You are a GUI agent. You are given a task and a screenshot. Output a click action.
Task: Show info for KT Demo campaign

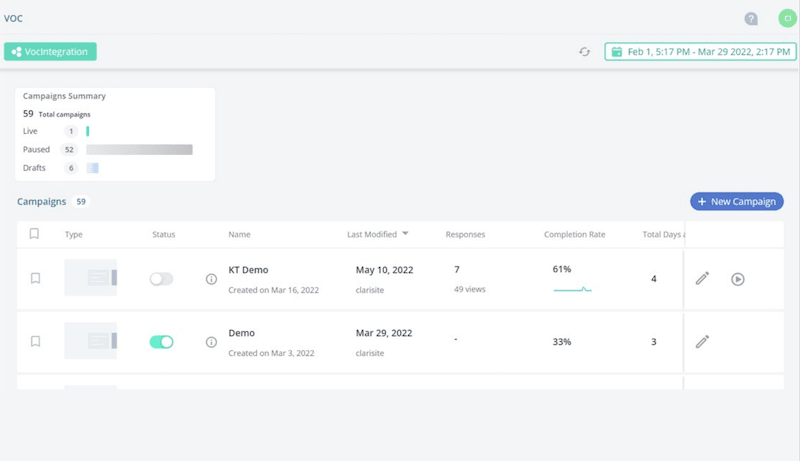(211, 279)
